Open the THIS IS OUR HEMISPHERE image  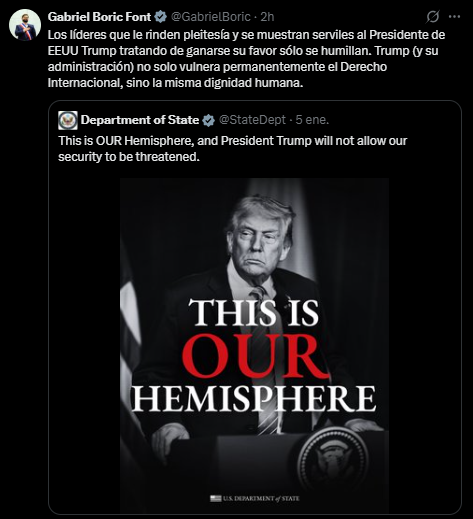click(x=254, y=345)
